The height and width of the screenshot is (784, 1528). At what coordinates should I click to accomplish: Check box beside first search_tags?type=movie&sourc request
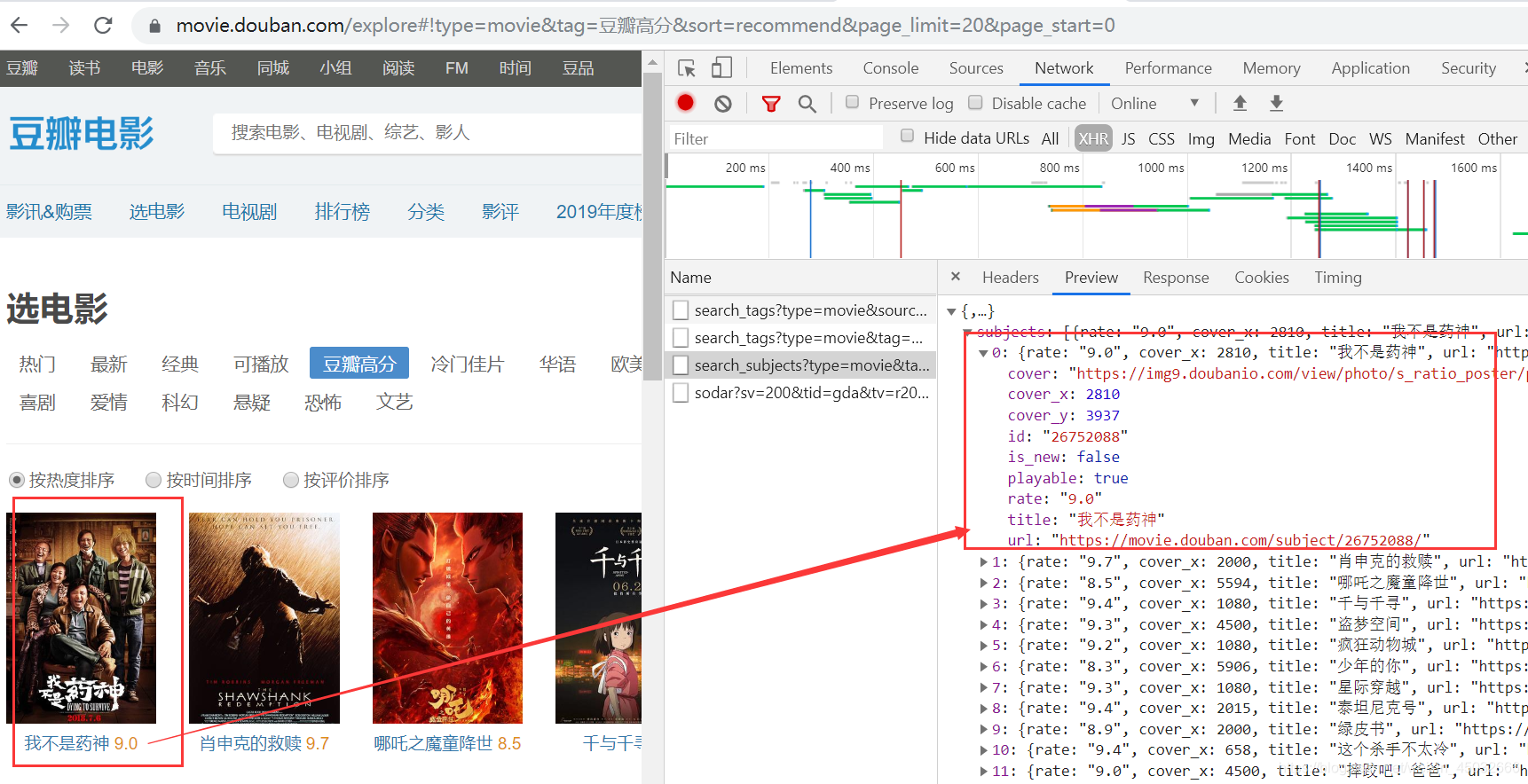tap(681, 310)
